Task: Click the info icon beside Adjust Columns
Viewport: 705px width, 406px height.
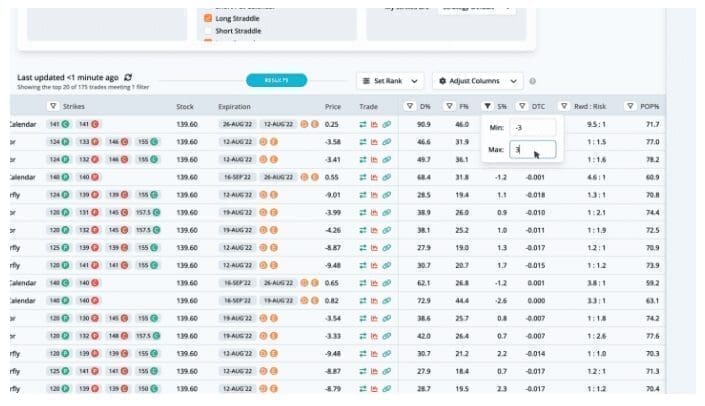Action: (533, 81)
